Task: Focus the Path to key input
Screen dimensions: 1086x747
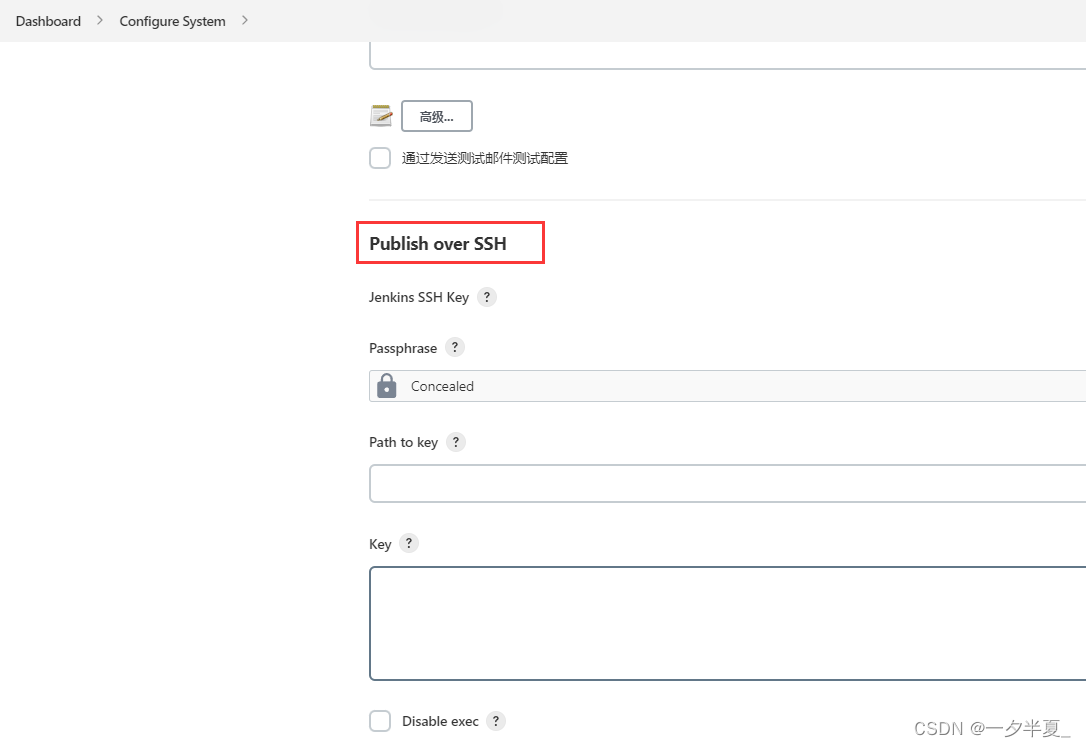Action: 727,483
